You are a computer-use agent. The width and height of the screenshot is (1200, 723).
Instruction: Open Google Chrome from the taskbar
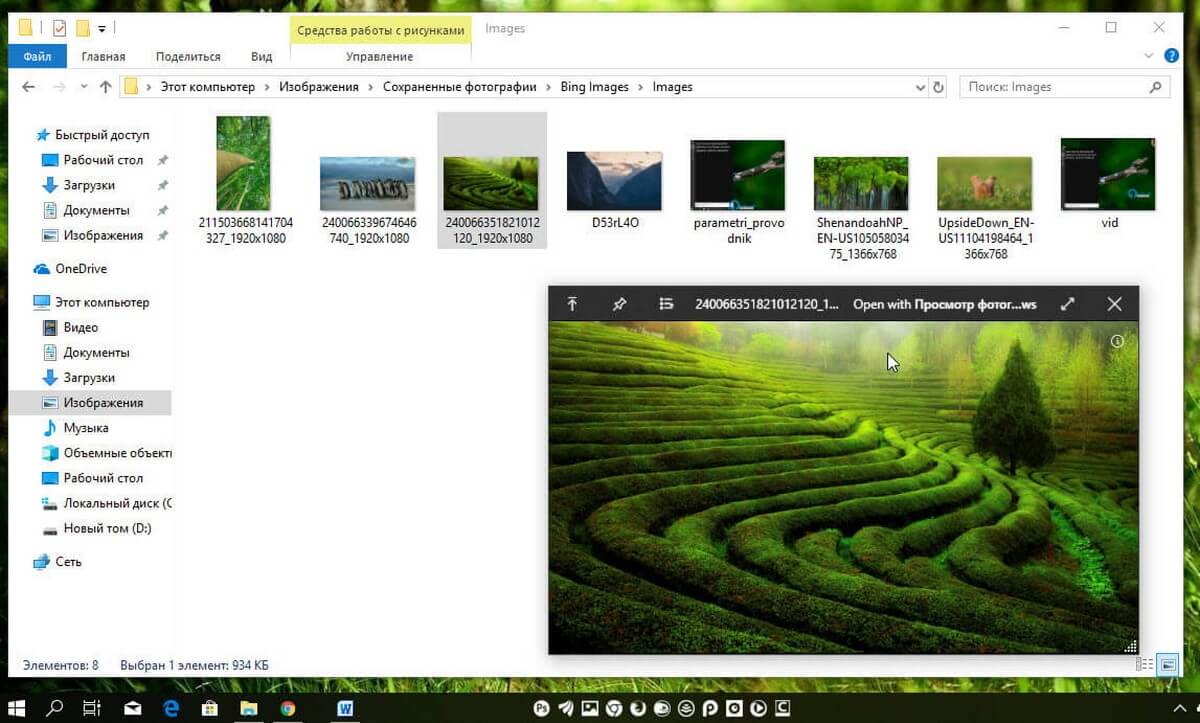pos(288,708)
